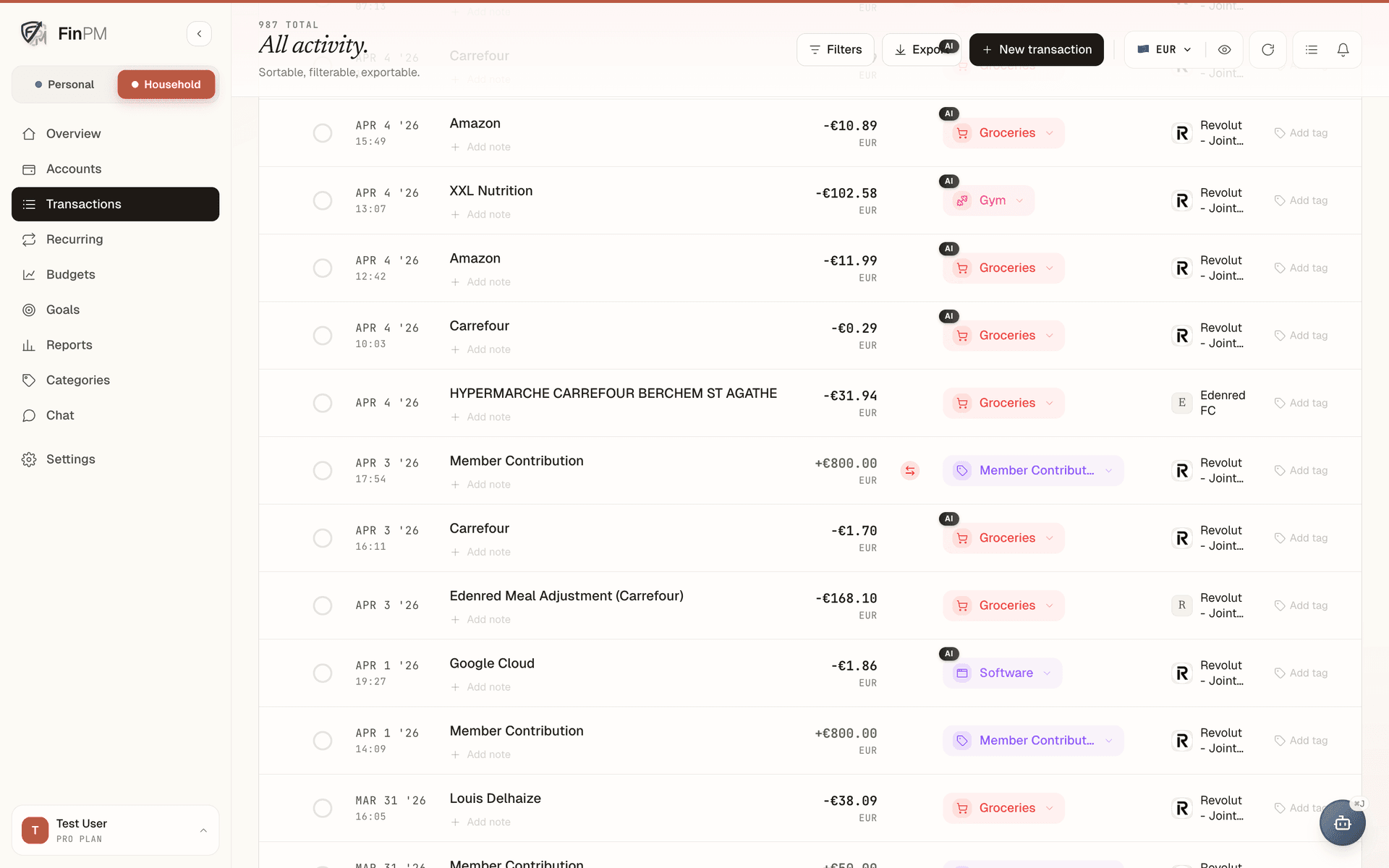Screen dimensions: 1389x868
Task: Open the AI assistant robot icon
Action: 1342,822
